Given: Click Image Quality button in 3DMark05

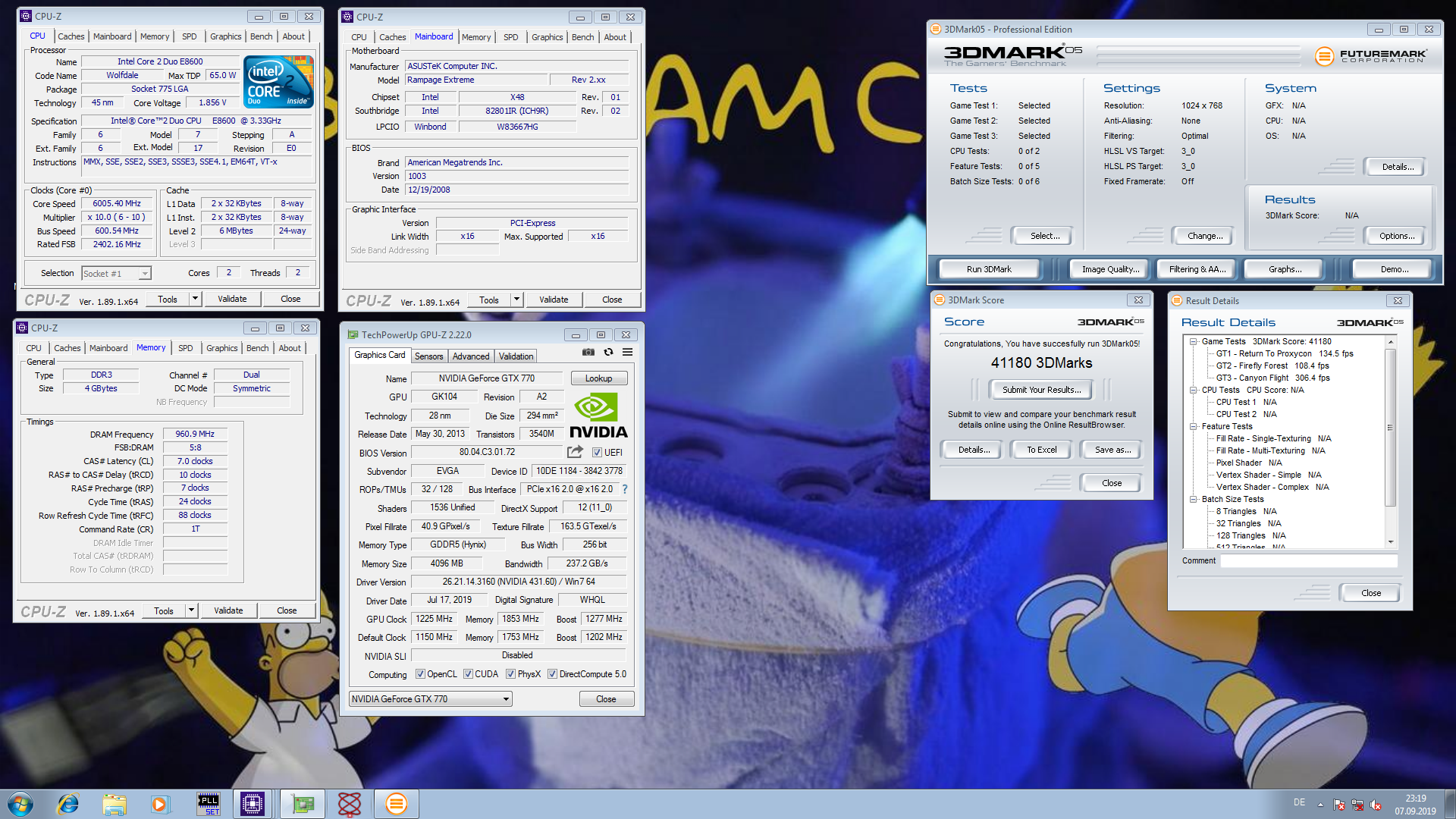Looking at the screenshot, I should coord(1110,269).
